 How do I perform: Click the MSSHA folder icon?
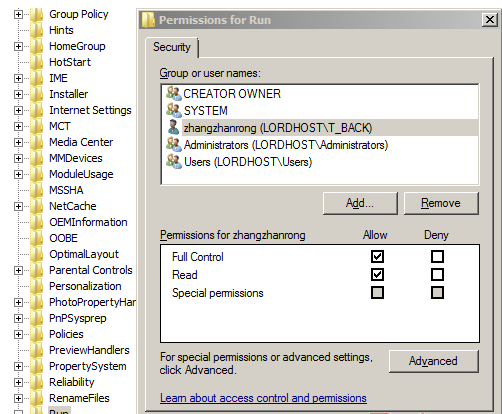(36, 190)
